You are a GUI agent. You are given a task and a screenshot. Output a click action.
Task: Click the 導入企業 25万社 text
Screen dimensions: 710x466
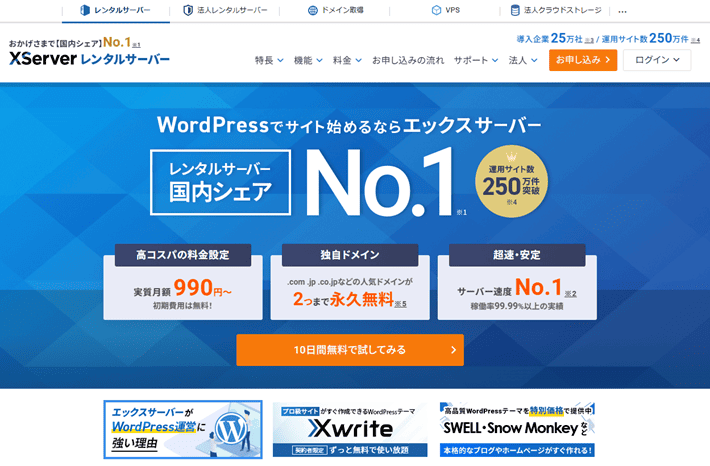click(550, 38)
